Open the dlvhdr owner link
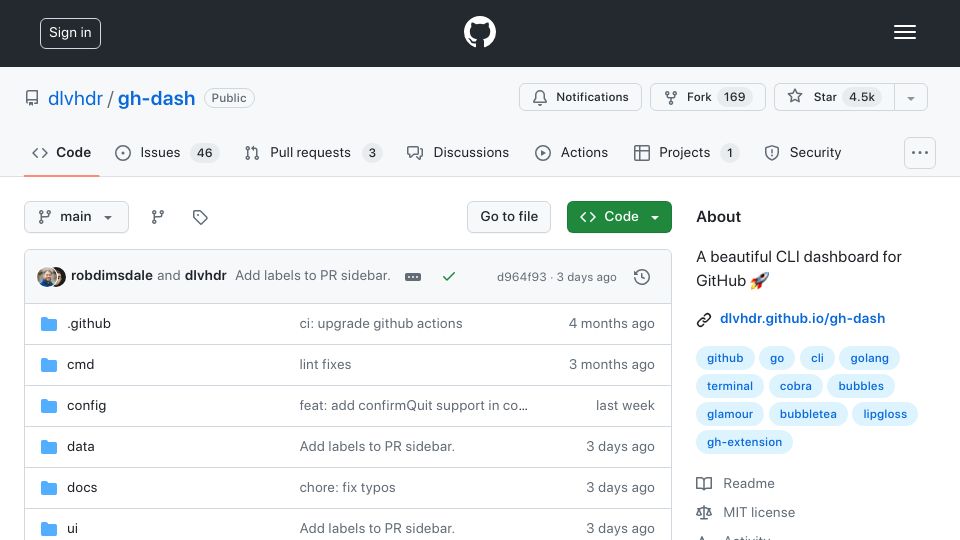The image size is (960, 540). click(x=75, y=98)
